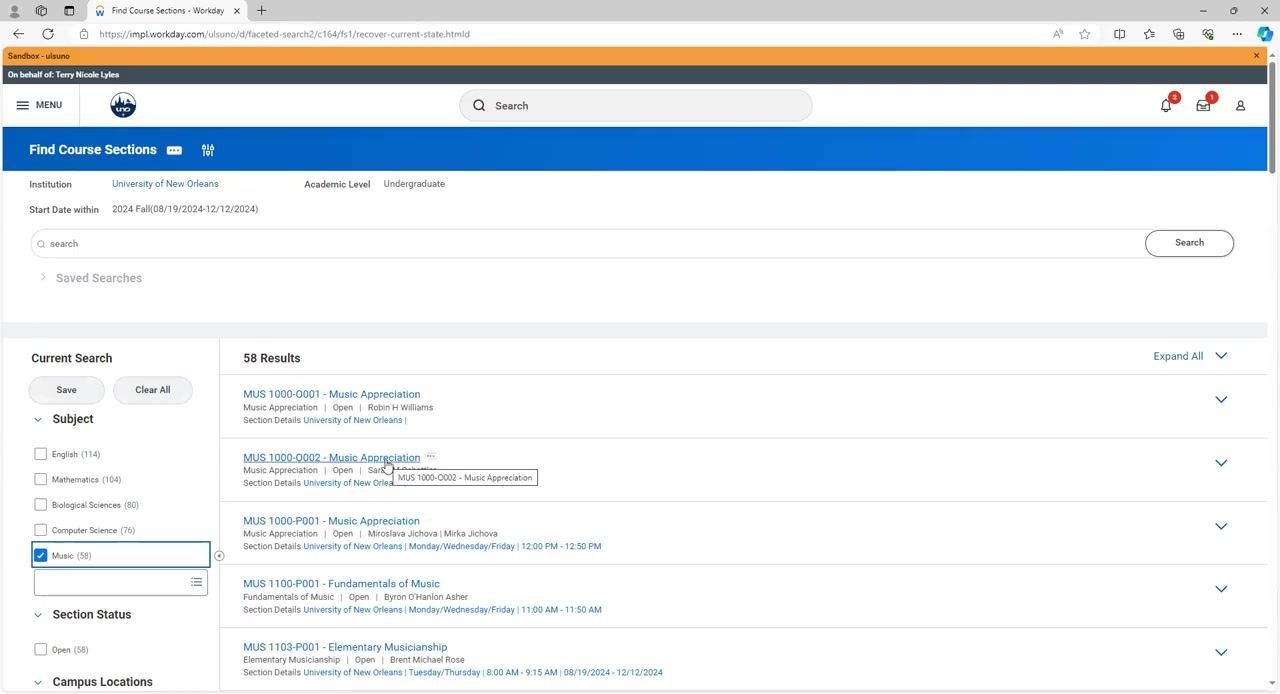Click the Search button
The height and width of the screenshot is (694, 1280).
click(1189, 243)
